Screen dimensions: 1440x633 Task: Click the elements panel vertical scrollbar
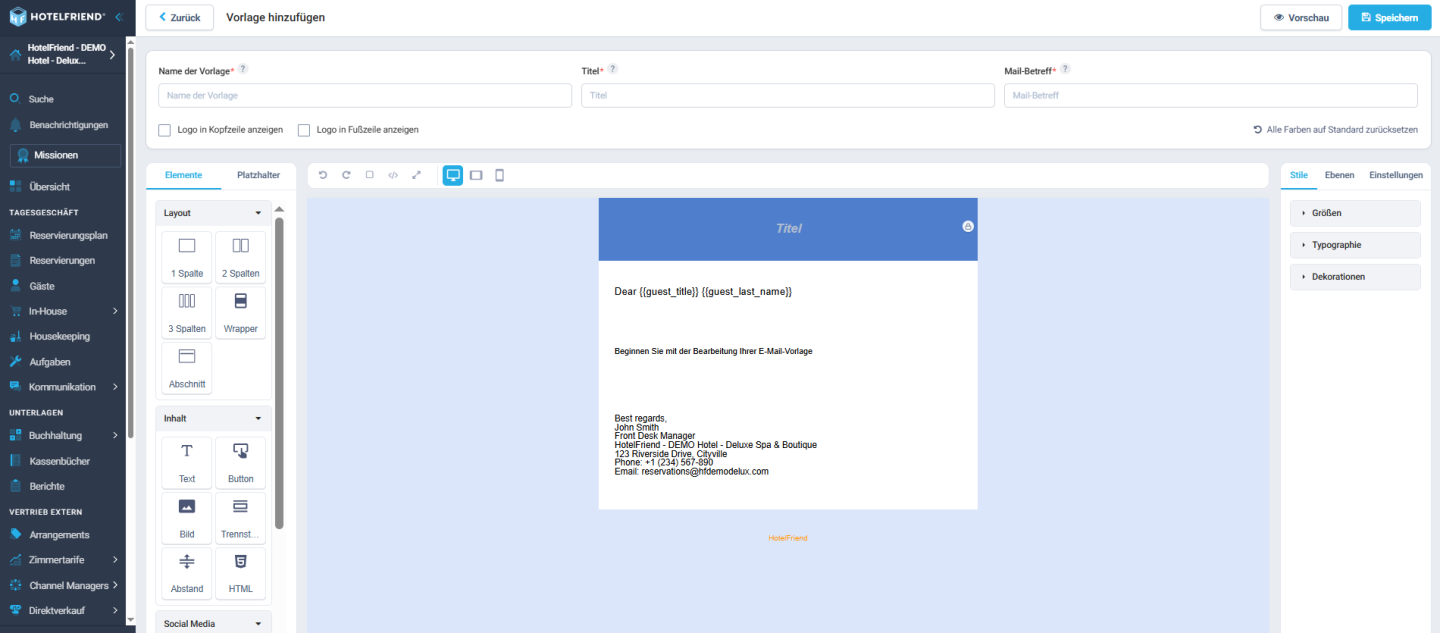(x=279, y=372)
